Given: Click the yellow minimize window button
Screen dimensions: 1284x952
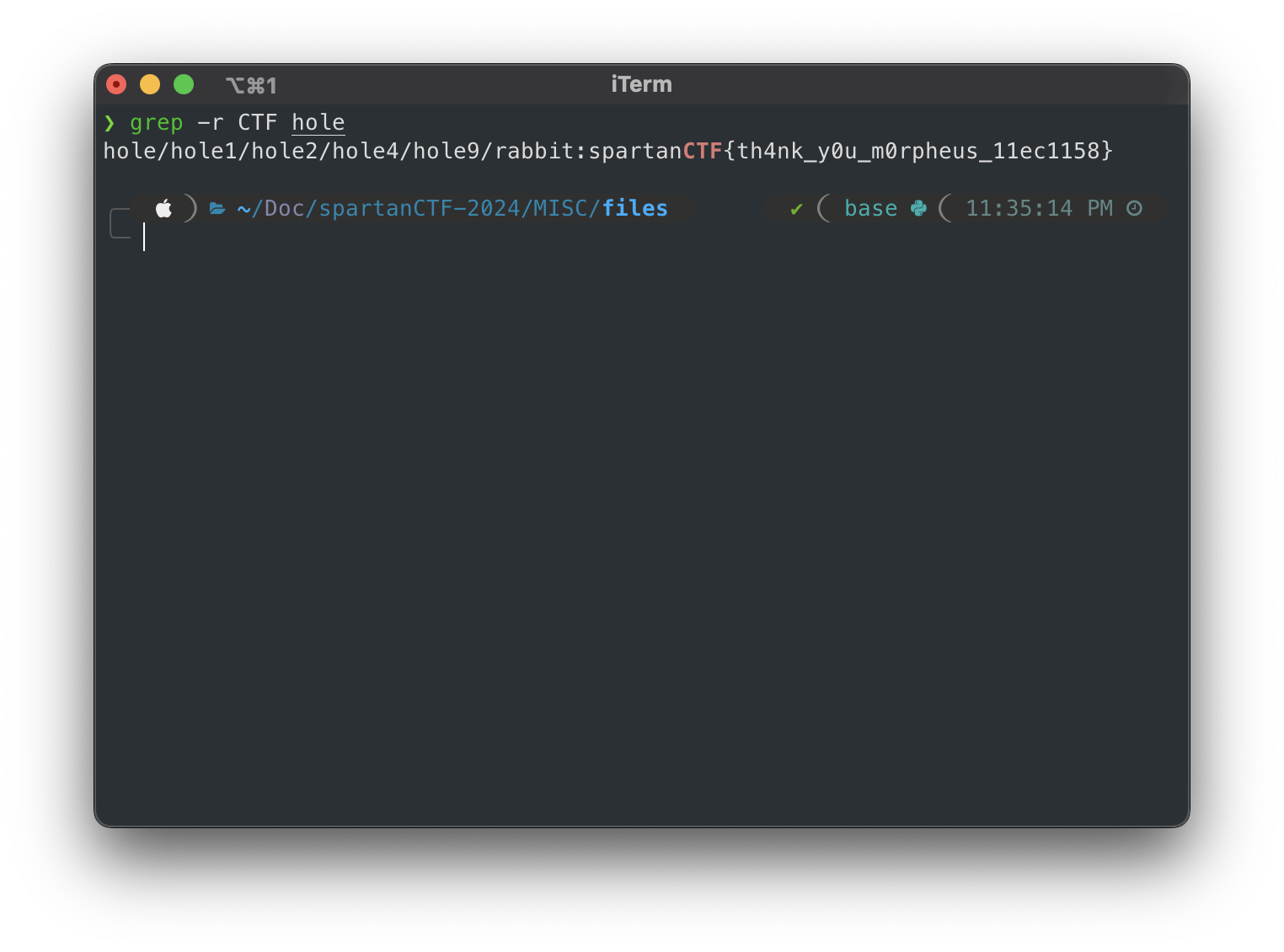Looking at the screenshot, I should pyautogui.click(x=150, y=84).
